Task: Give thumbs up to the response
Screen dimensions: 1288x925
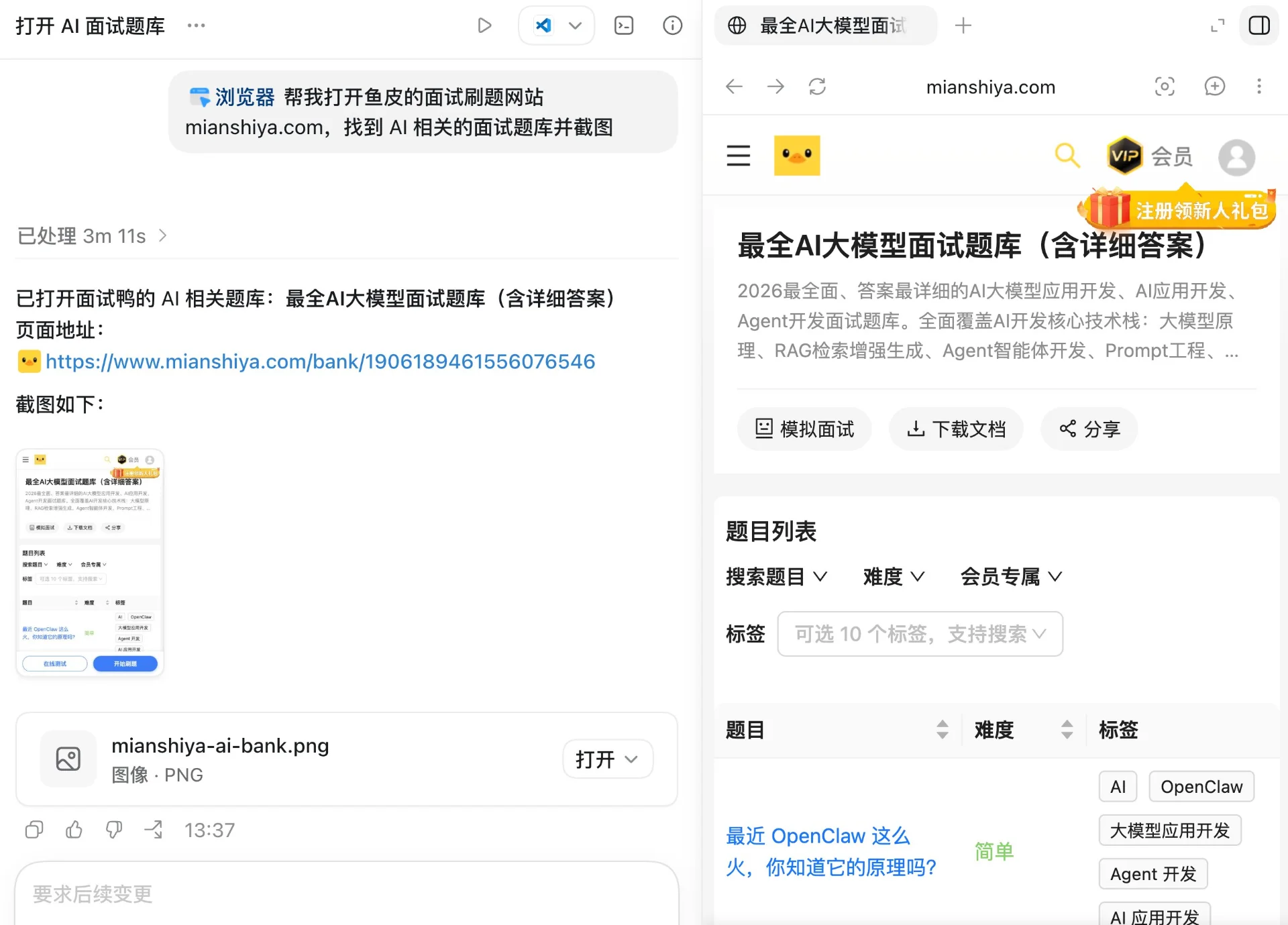Action: (74, 830)
